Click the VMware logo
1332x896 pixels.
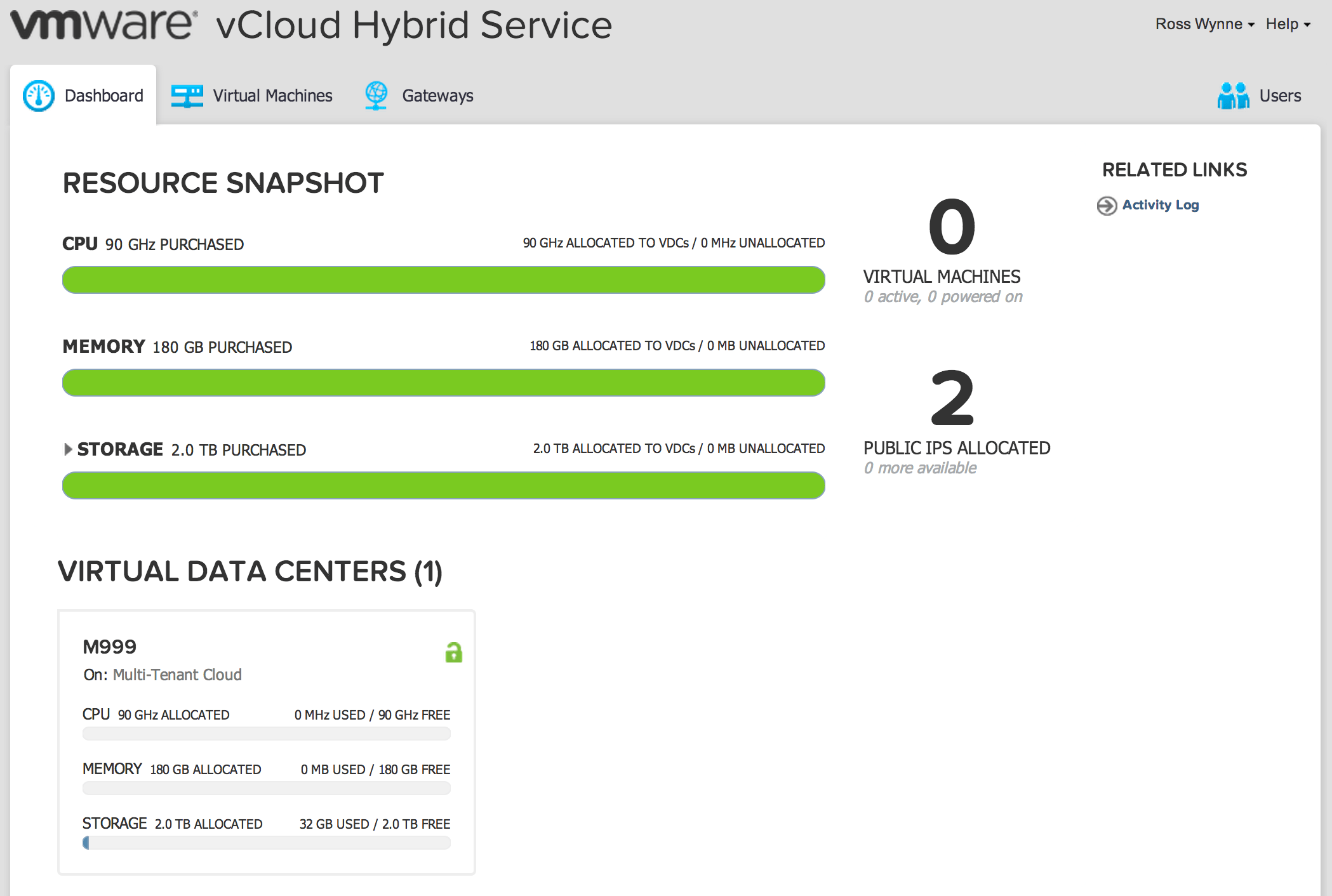tap(104, 25)
